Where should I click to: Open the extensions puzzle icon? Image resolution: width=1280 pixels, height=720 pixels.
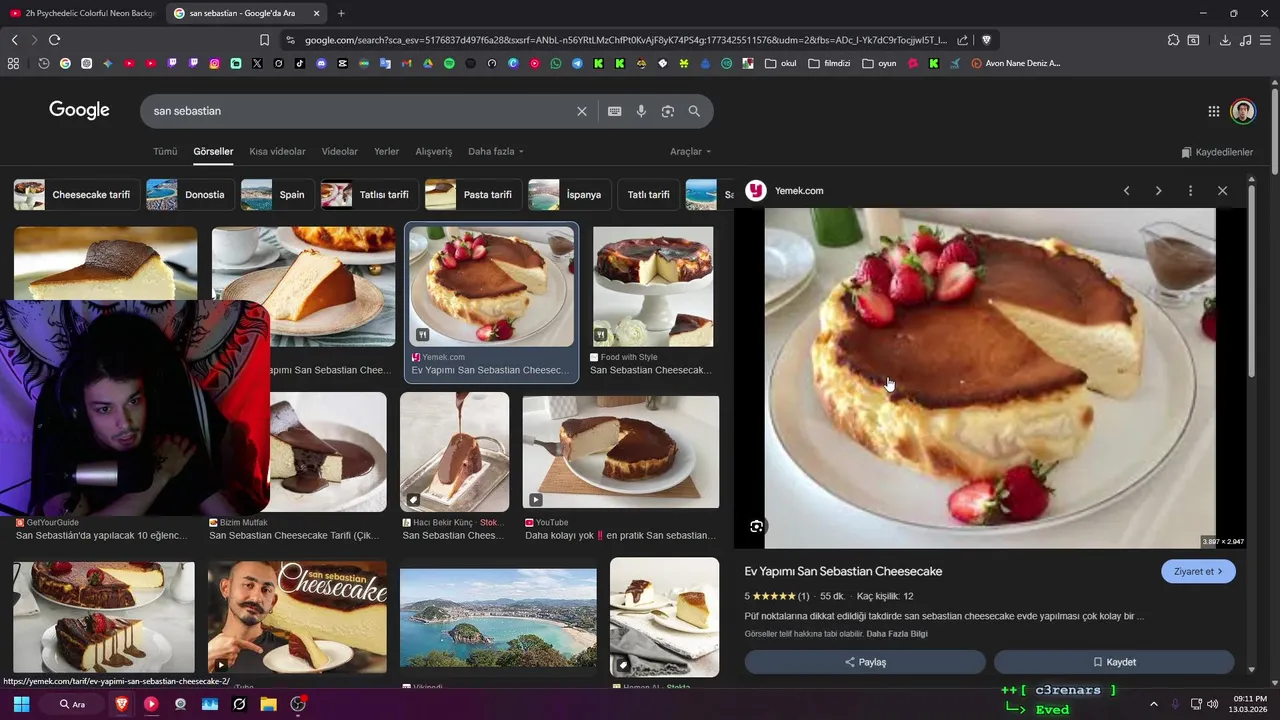[x=1173, y=40]
